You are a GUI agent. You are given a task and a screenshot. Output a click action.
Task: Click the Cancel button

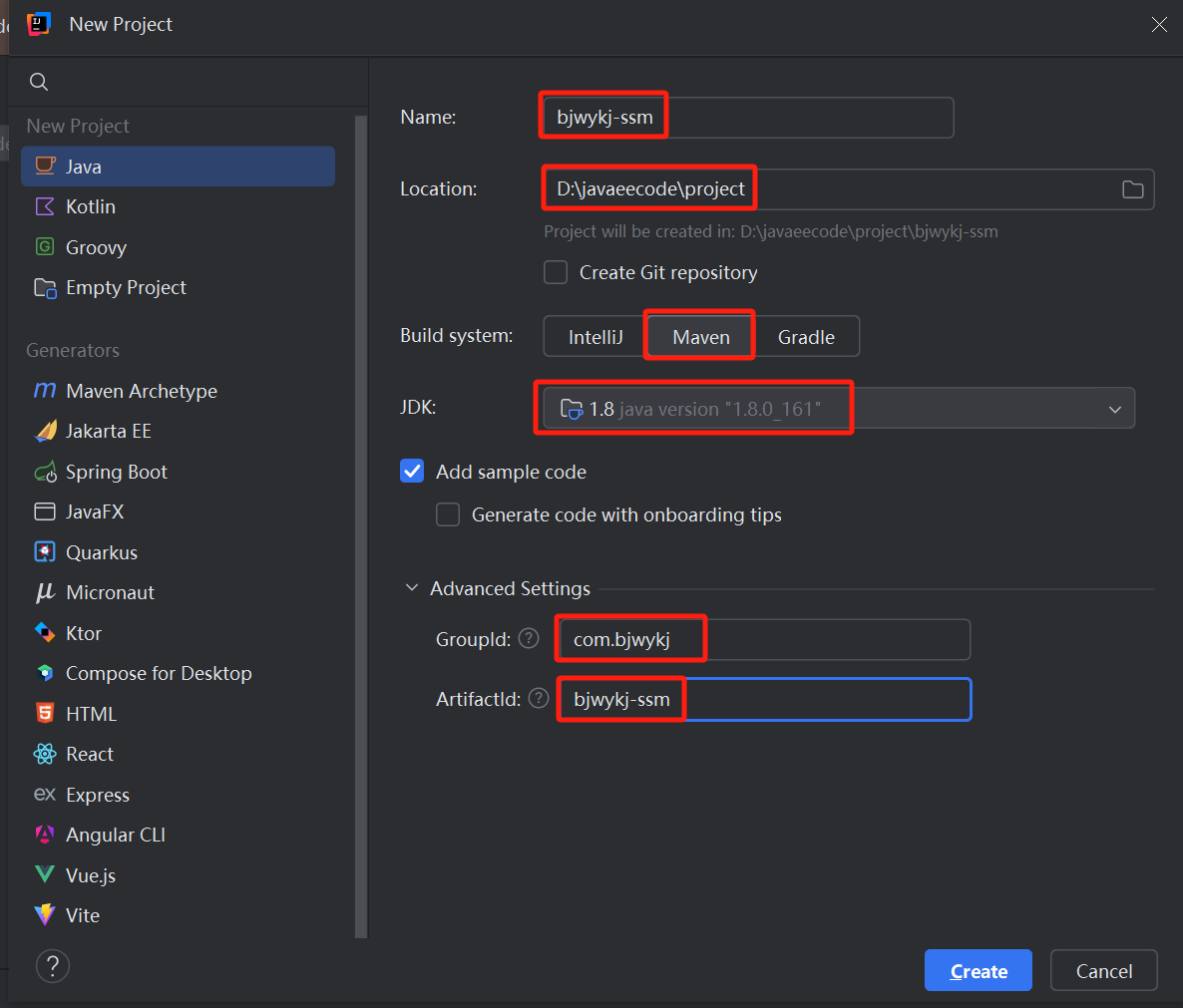click(1104, 970)
